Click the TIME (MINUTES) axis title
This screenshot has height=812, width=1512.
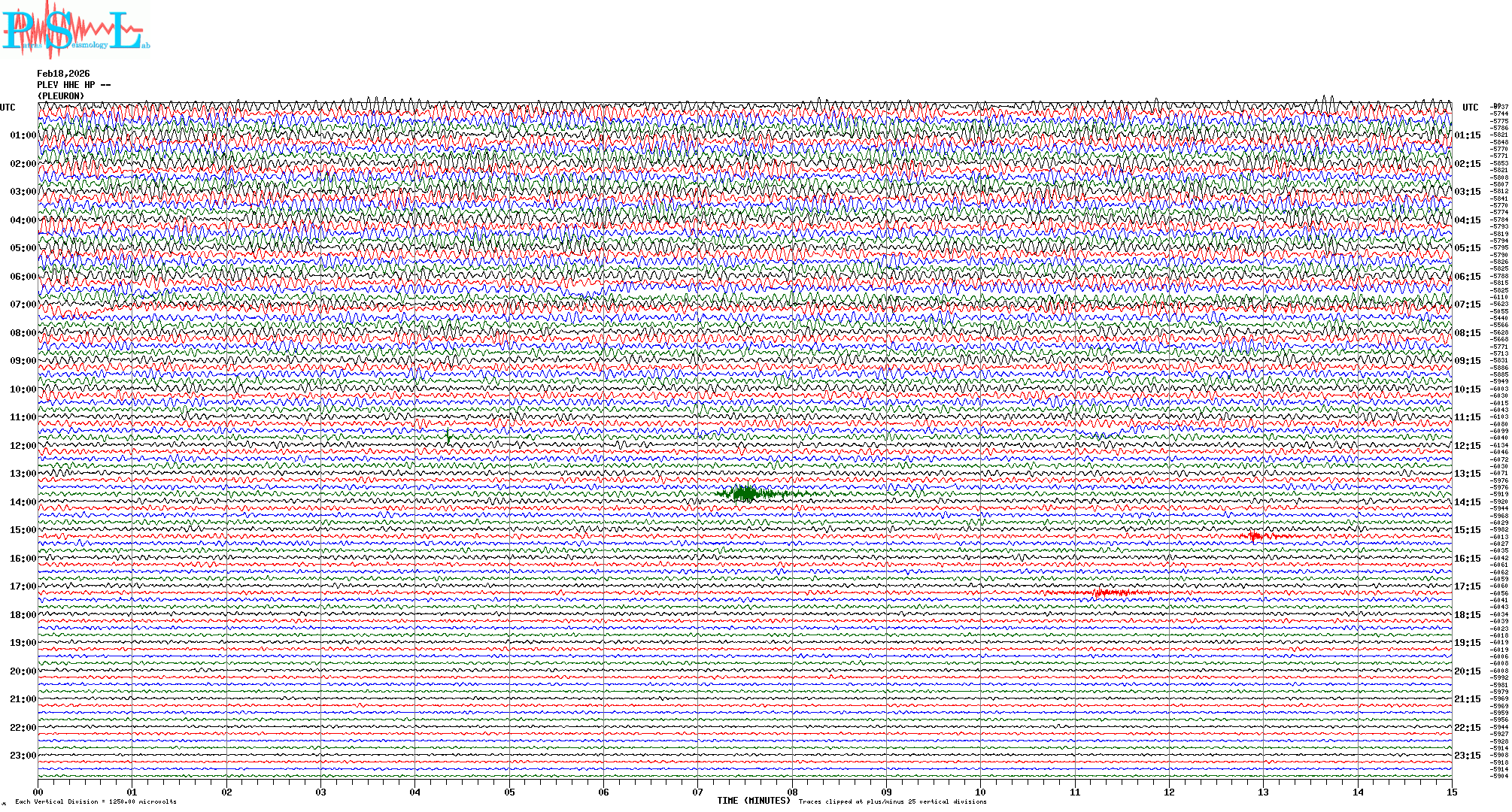753,801
